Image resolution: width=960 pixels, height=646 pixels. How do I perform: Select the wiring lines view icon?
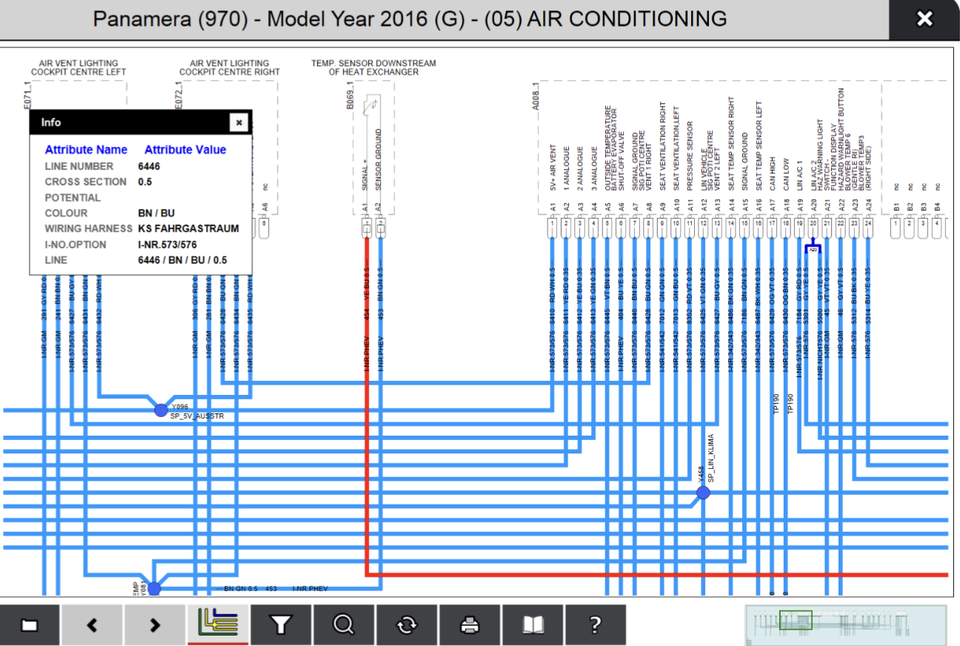coord(218,625)
